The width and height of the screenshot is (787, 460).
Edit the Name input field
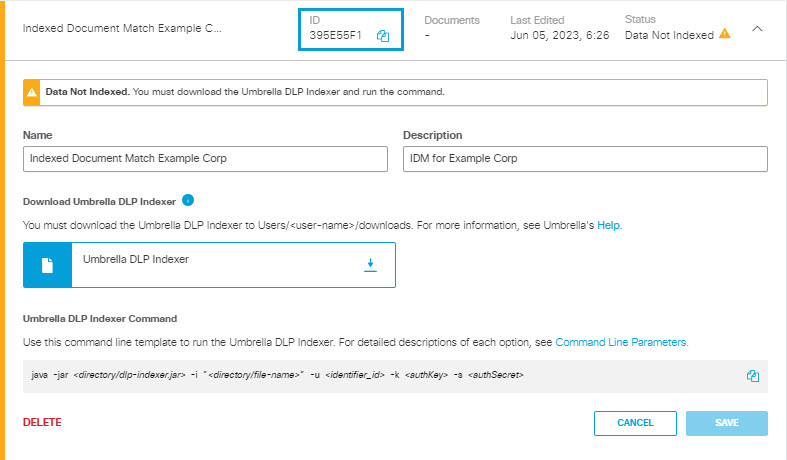(x=205, y=159)
